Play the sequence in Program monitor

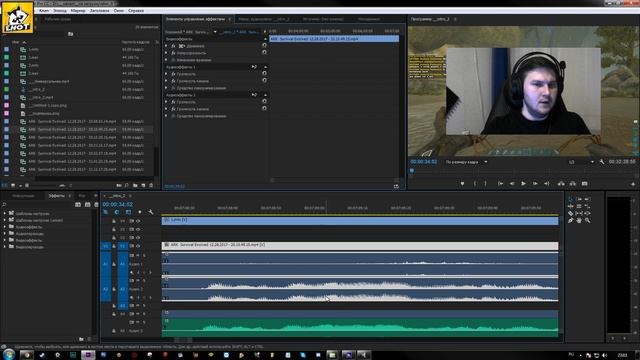pyautogui.click(x=523, y=184)
